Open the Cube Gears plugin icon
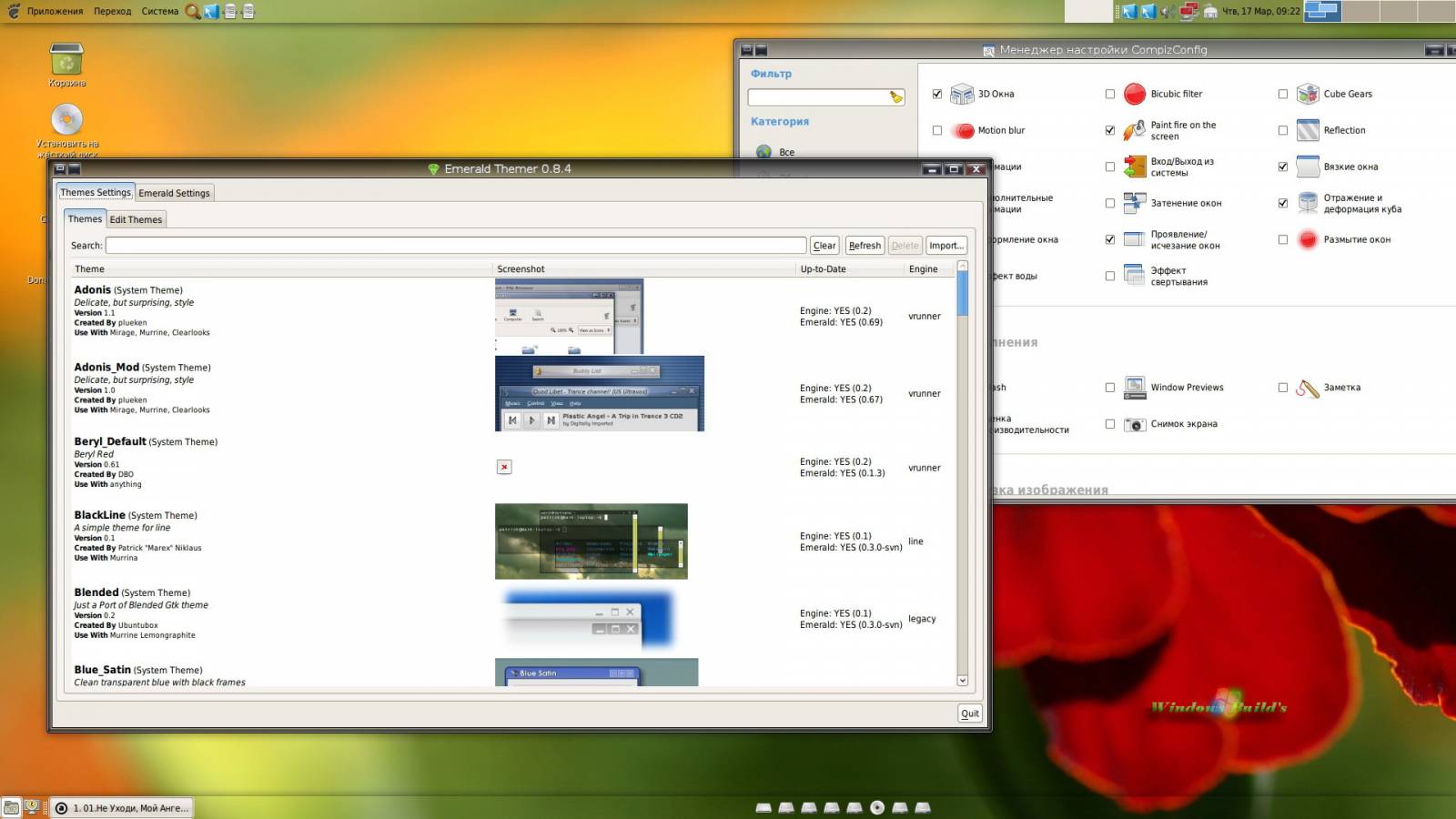This screenshot has height=819, width=1456. tap(1308, 94)
